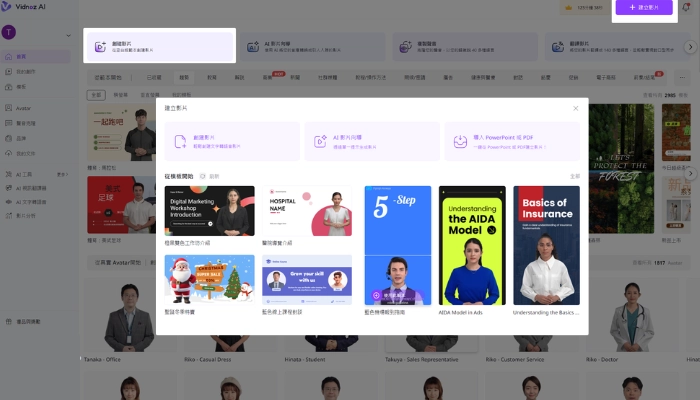700x400 pixels.
Task: Open Avatar in the left sidebar
Action: tap(36, 108)
